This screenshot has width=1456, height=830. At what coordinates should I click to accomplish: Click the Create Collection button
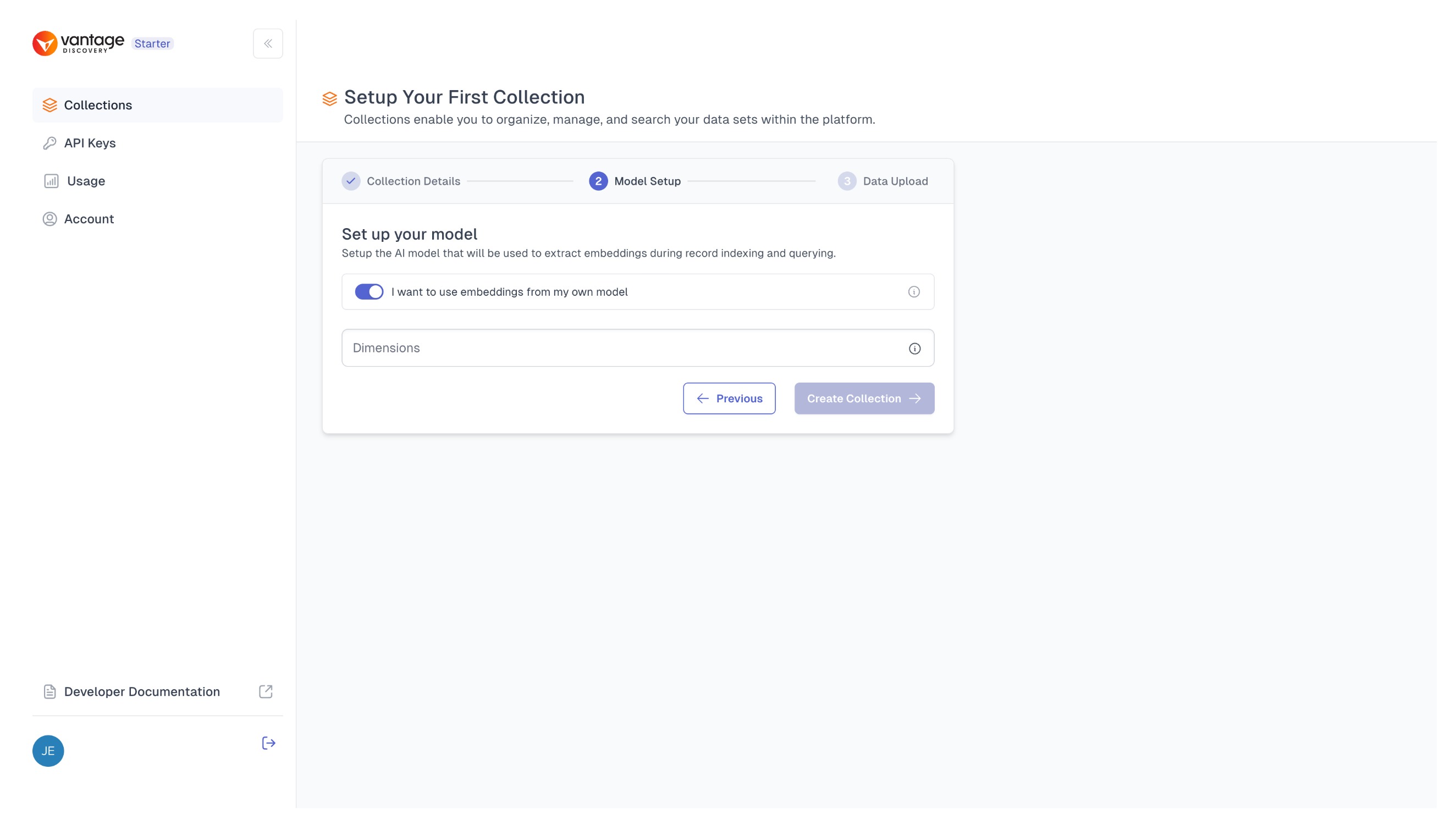pos(864,398)
